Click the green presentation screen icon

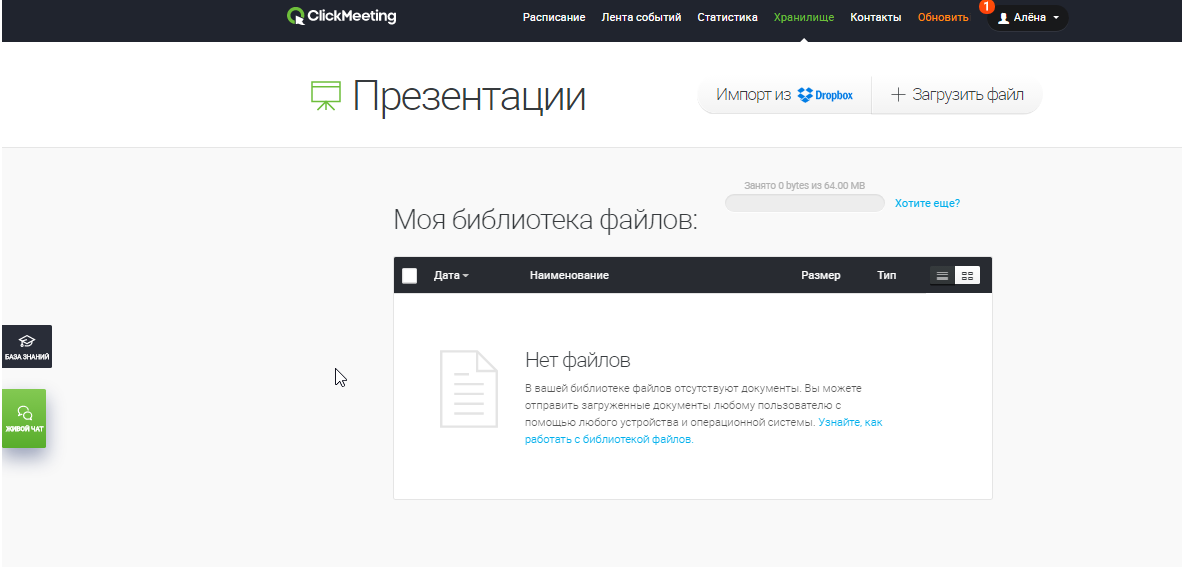(326, 95)
